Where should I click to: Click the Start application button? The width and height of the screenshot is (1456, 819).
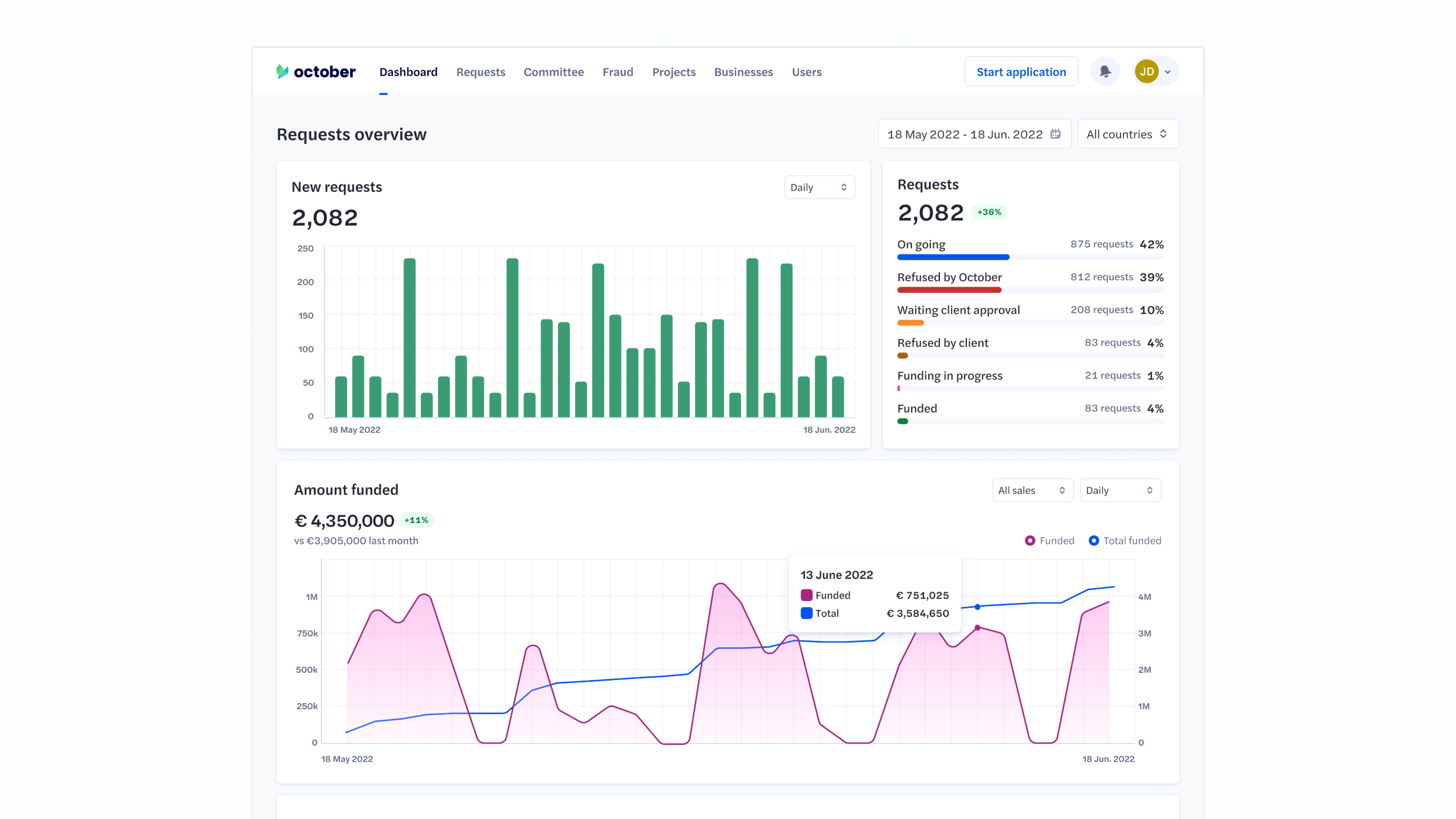coord(1021,71)
